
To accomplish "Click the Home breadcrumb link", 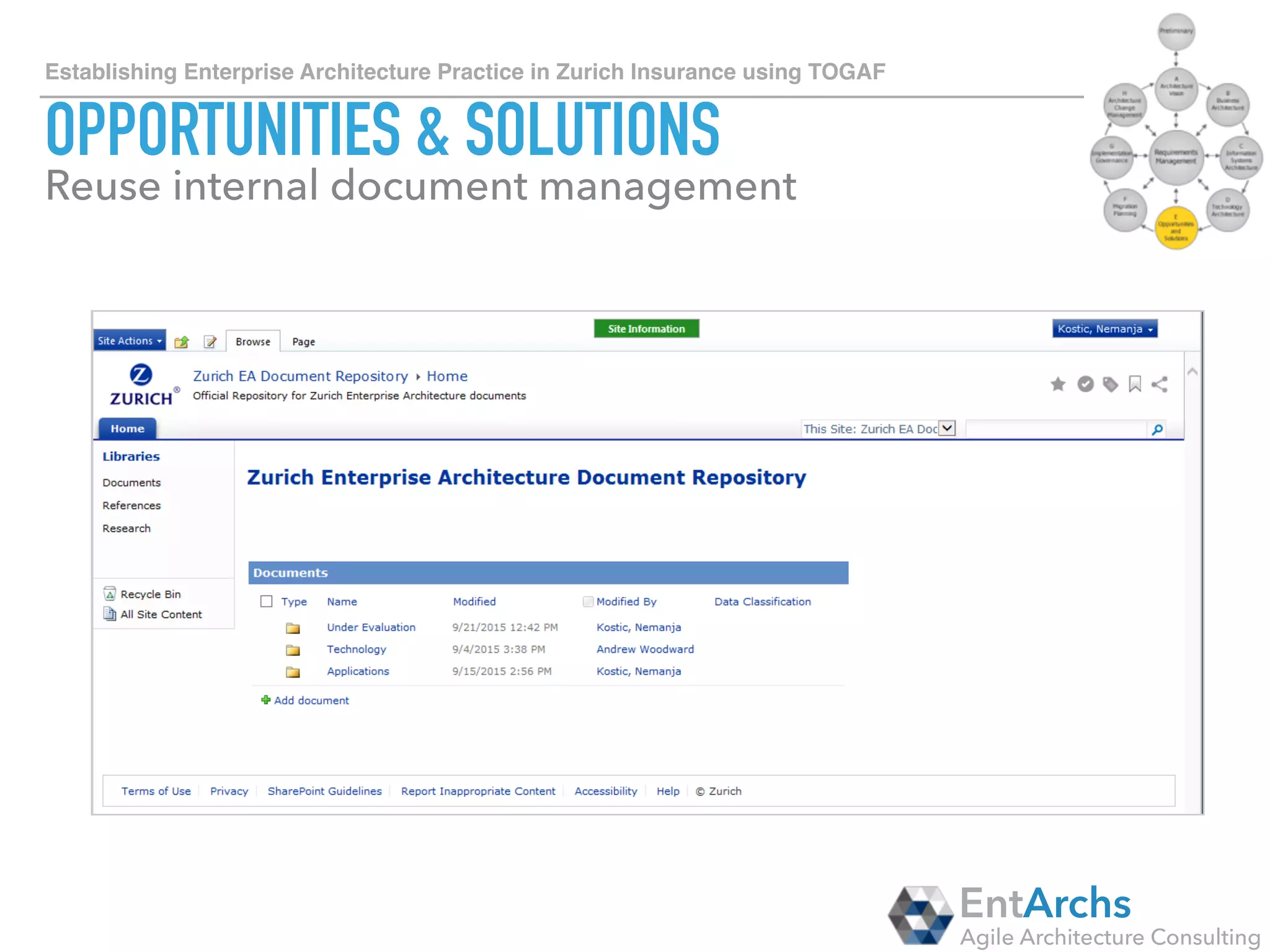I will click(447, 376).
